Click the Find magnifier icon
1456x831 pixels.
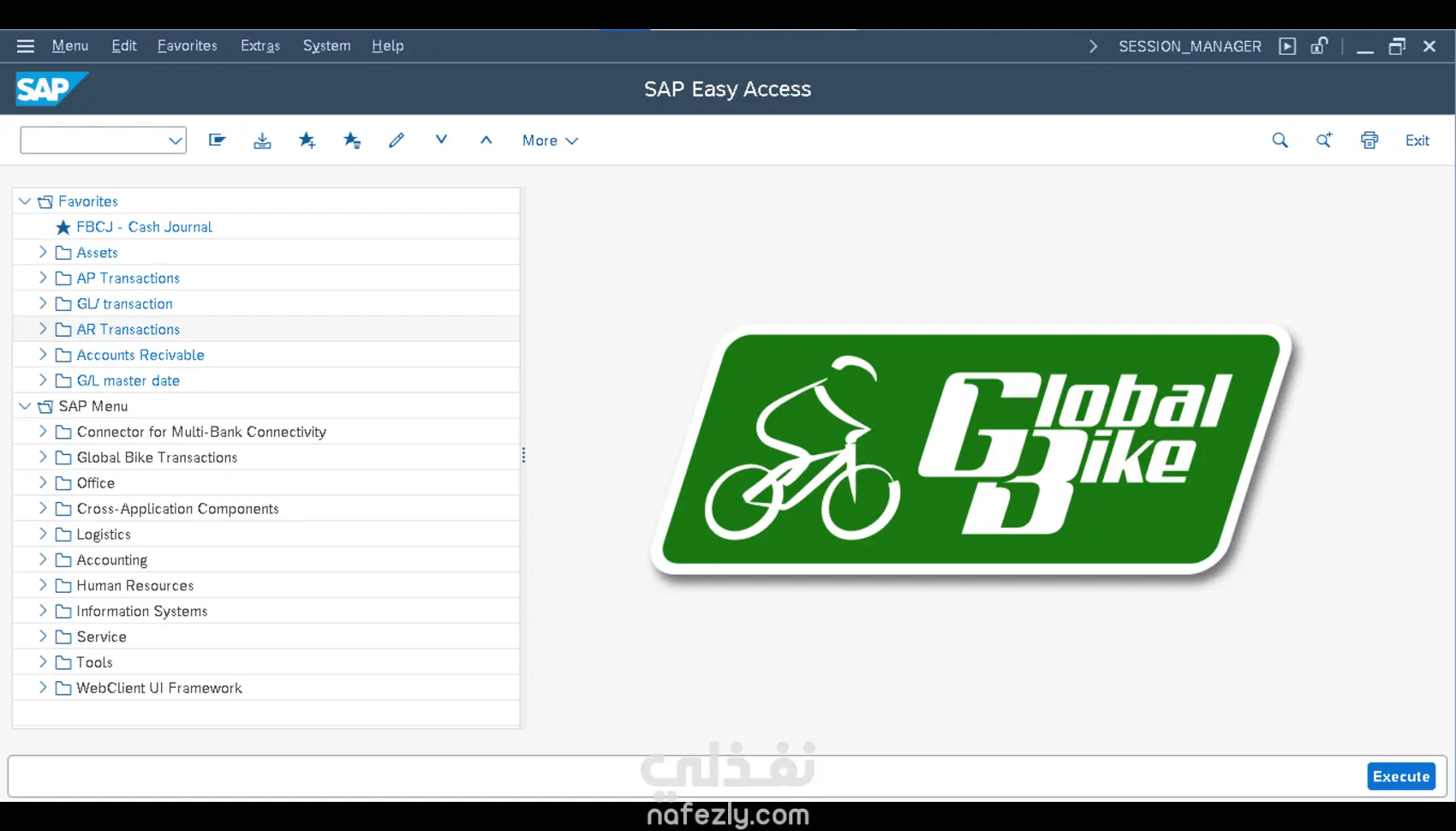(x=1280, y=140)
